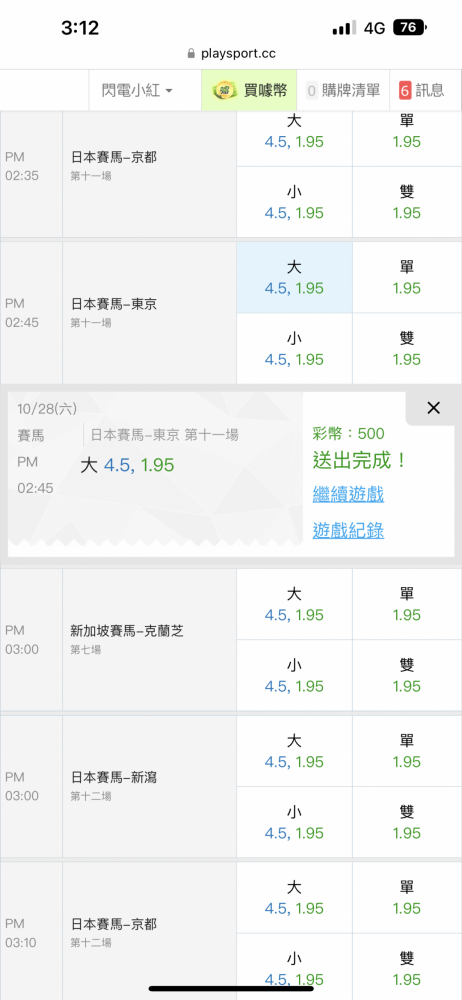462x1000 pixels.
Task: Pick 單 1.95 for 日本賽馬-新潟
Action: coord(406,751)
